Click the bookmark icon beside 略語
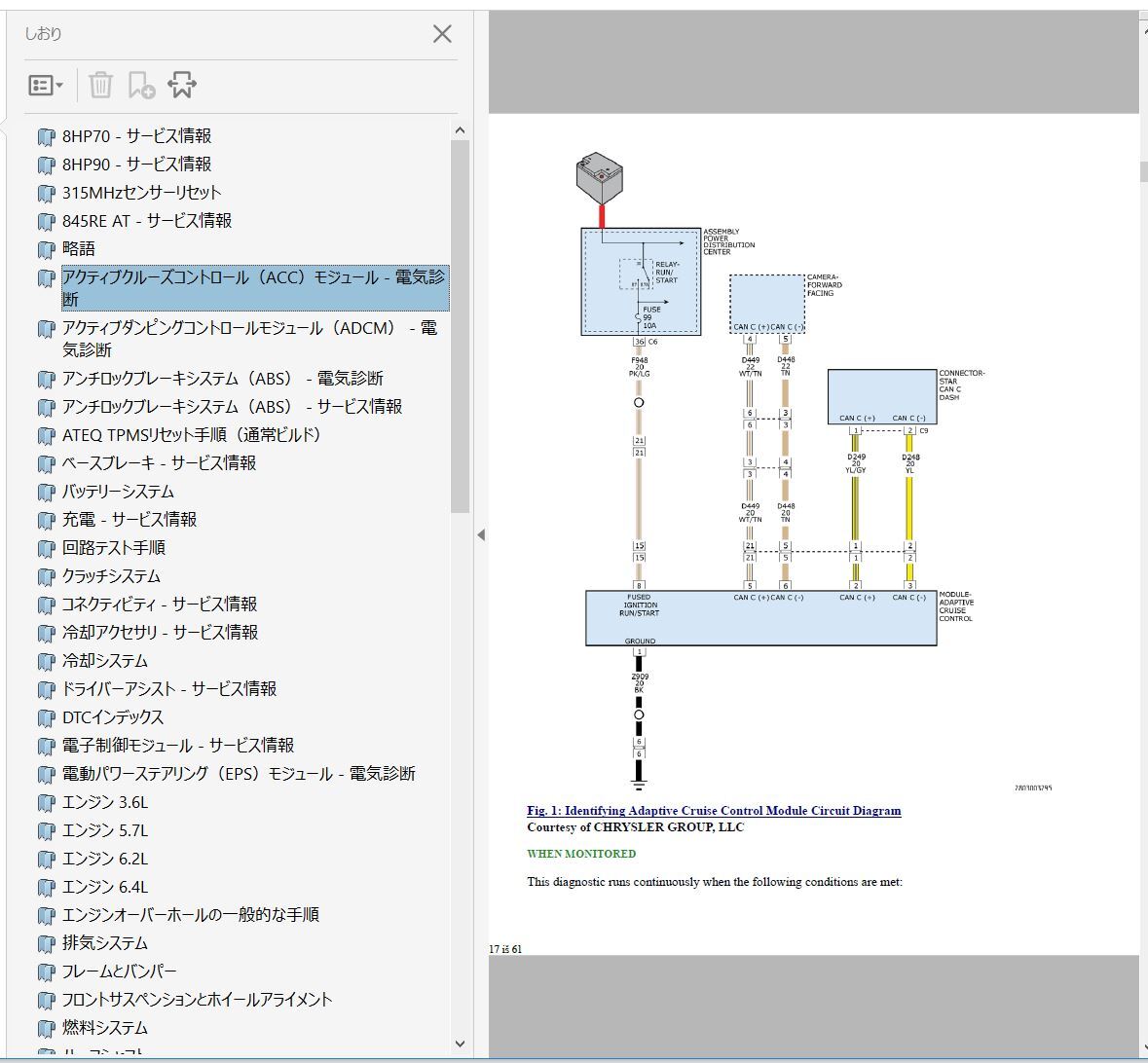The image size is (1148, 1063). point(46,250)
